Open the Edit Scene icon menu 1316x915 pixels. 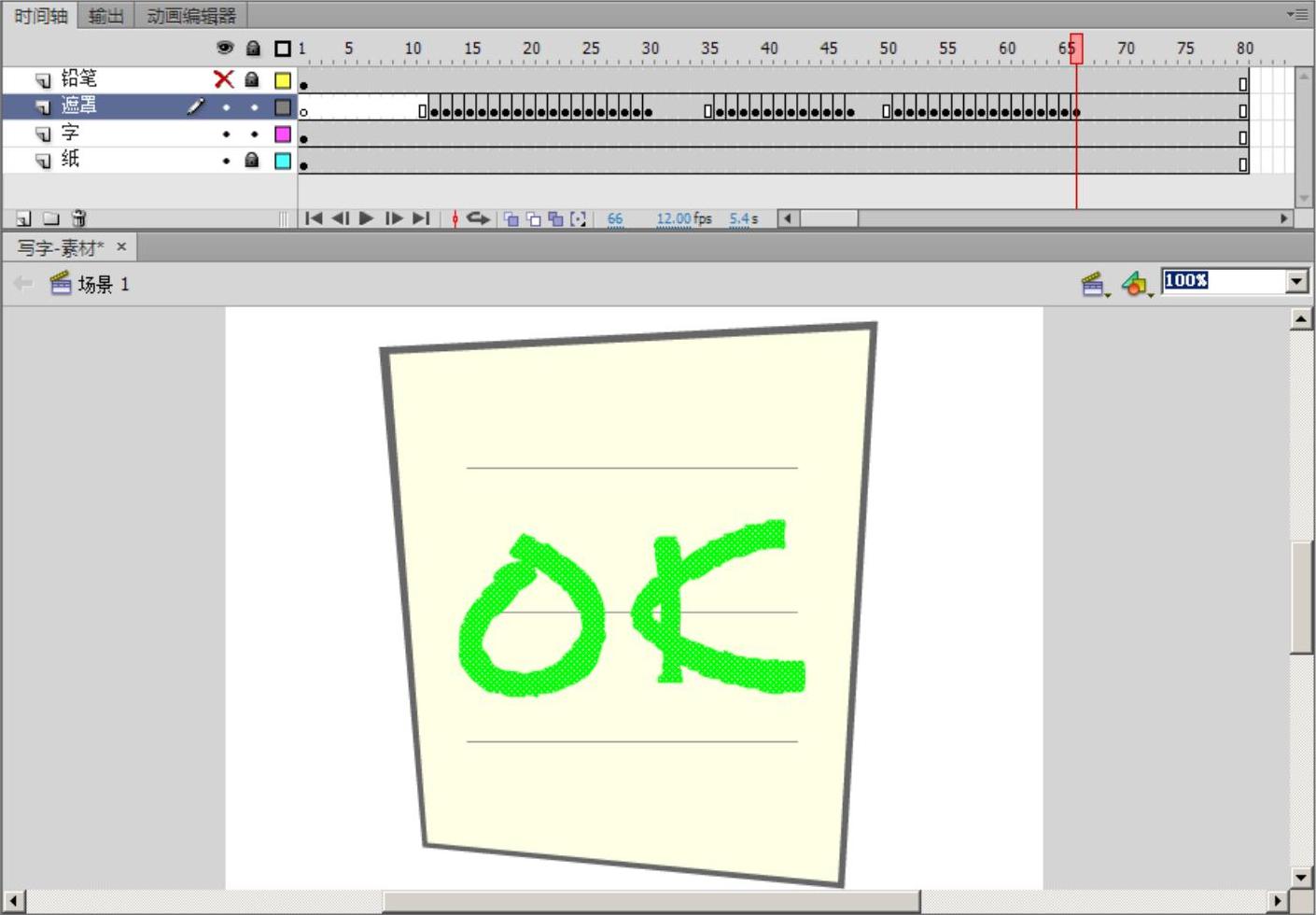pyautogui.click(x=1093, y=284)
